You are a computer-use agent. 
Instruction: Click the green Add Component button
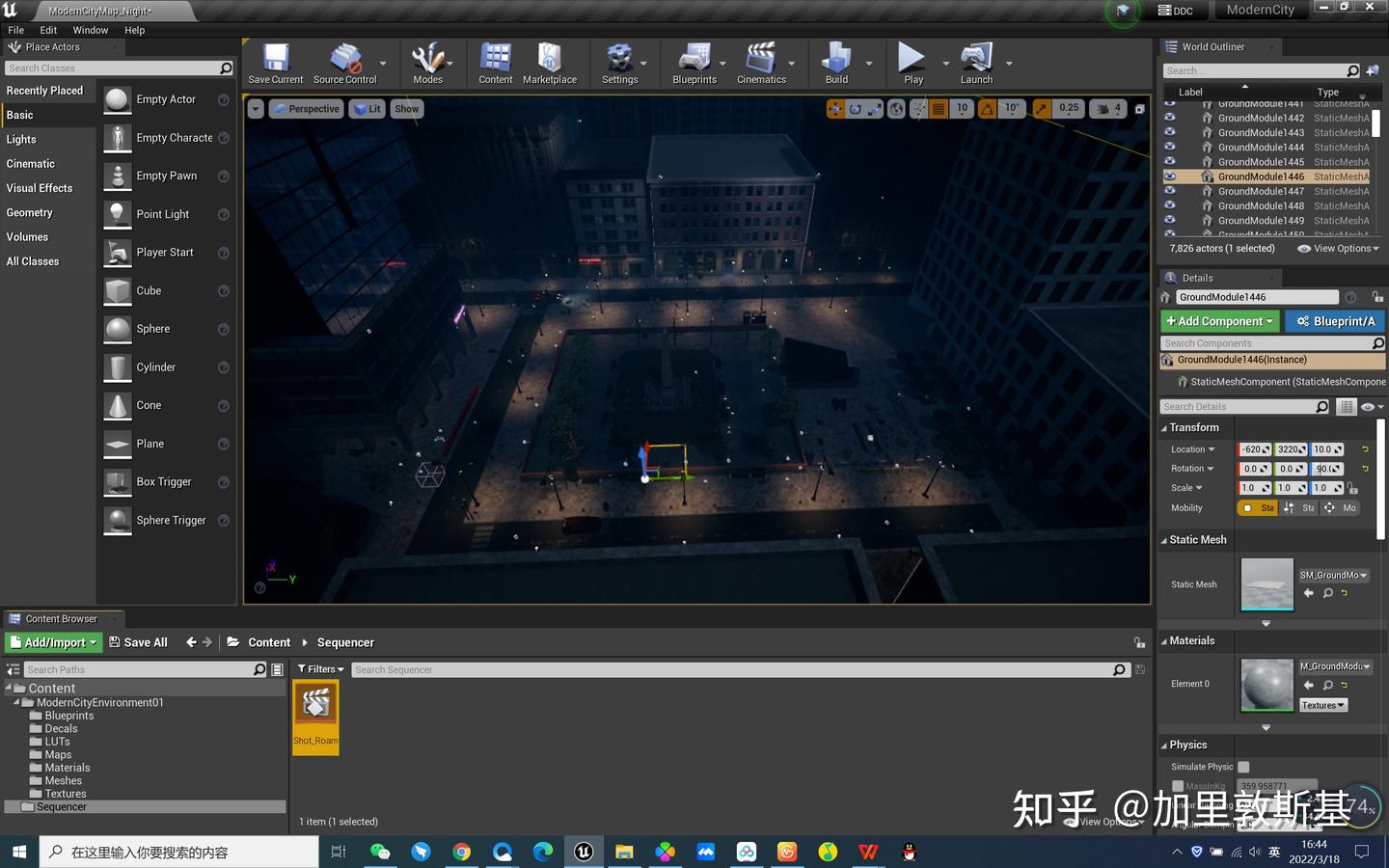click(x=1218, y=321)
